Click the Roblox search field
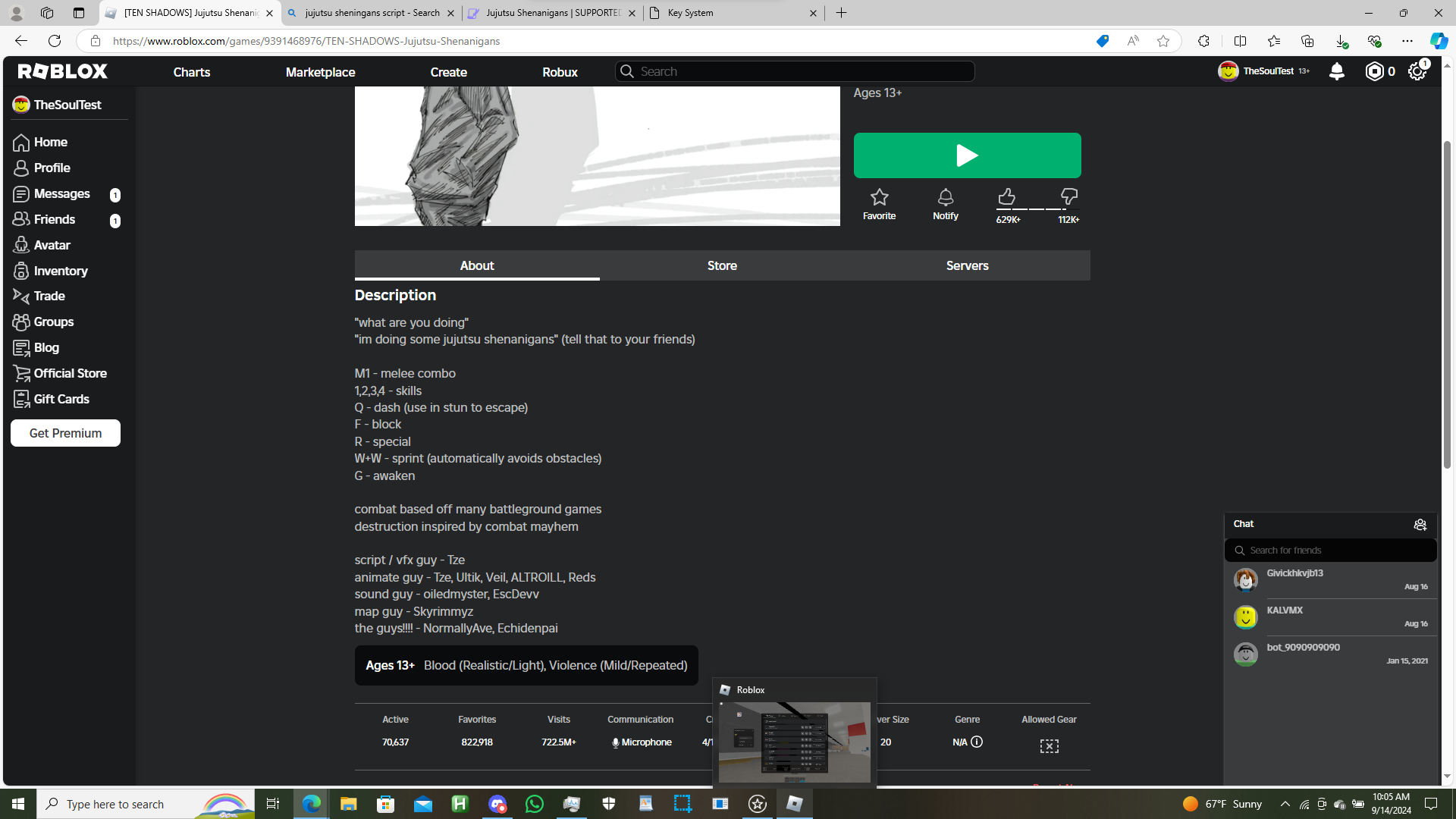This screenshot has height=819, width=1456. (x=796, y=71)
